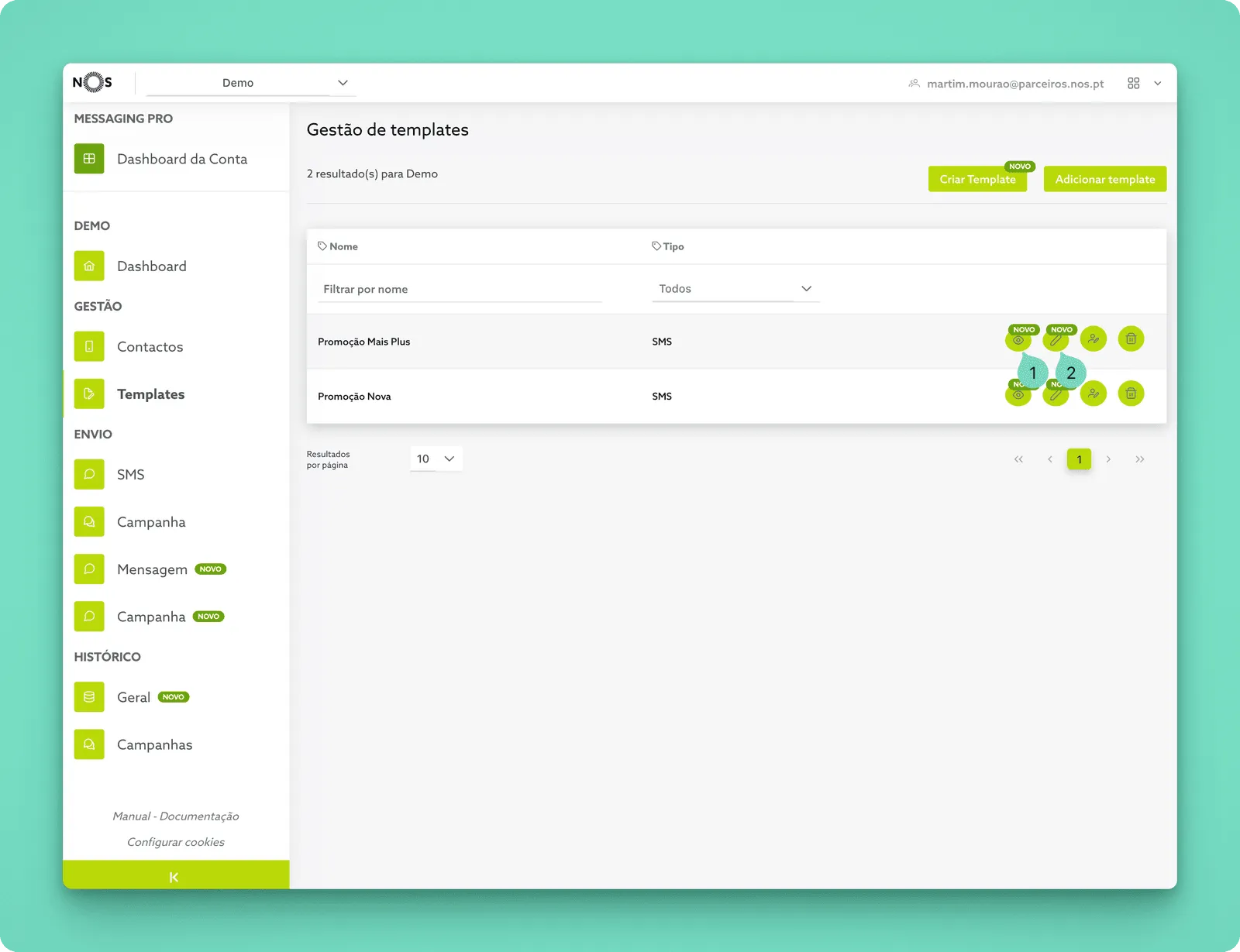Open results per page dropdown showing 10
Viewport: 1240px width, 952px height.
(x=436, y=459)
